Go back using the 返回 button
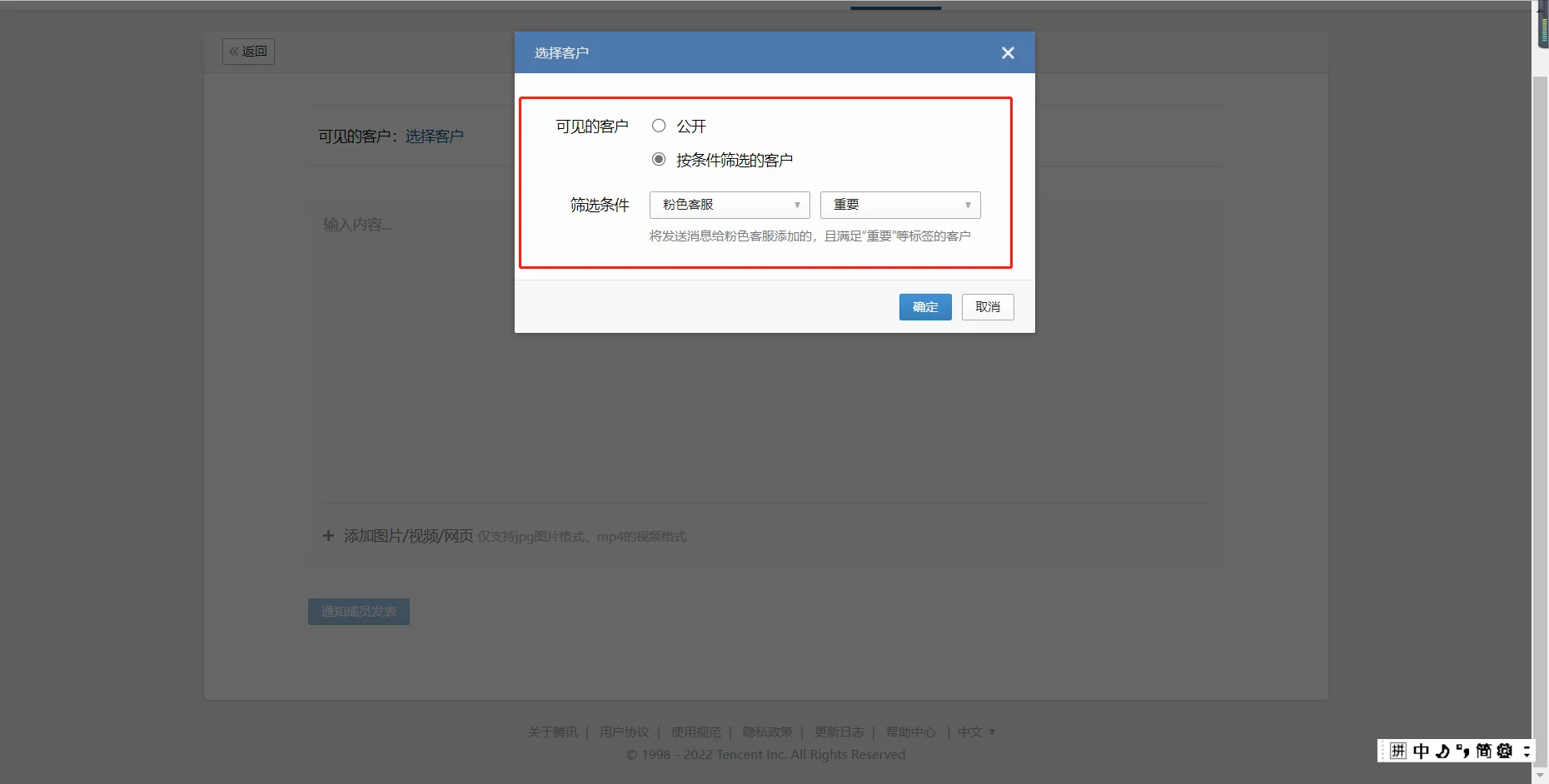1549x784 pixels. tap(248, 52)
